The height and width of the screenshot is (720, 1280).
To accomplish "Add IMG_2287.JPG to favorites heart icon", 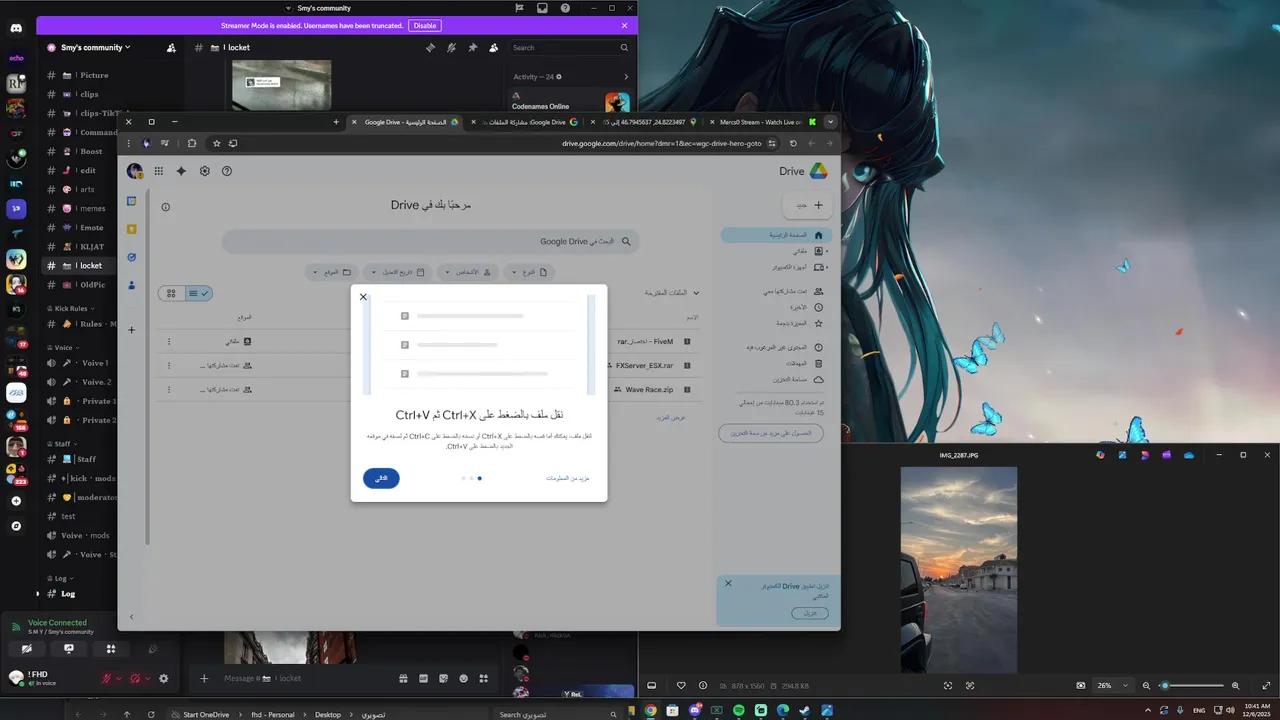I will click(681, 685).
